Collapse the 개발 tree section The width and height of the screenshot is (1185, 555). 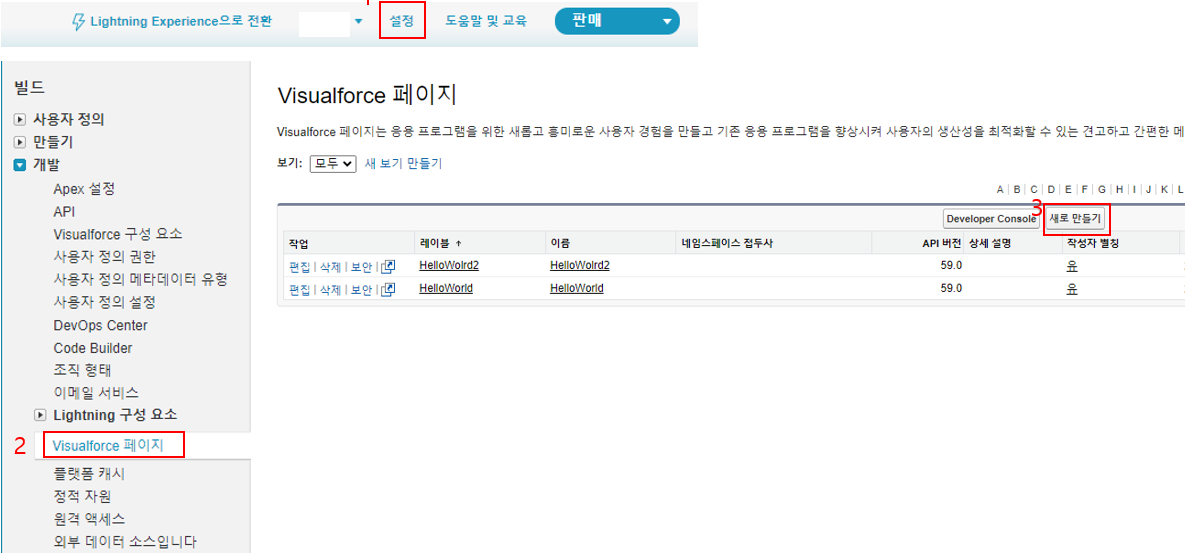20,165
